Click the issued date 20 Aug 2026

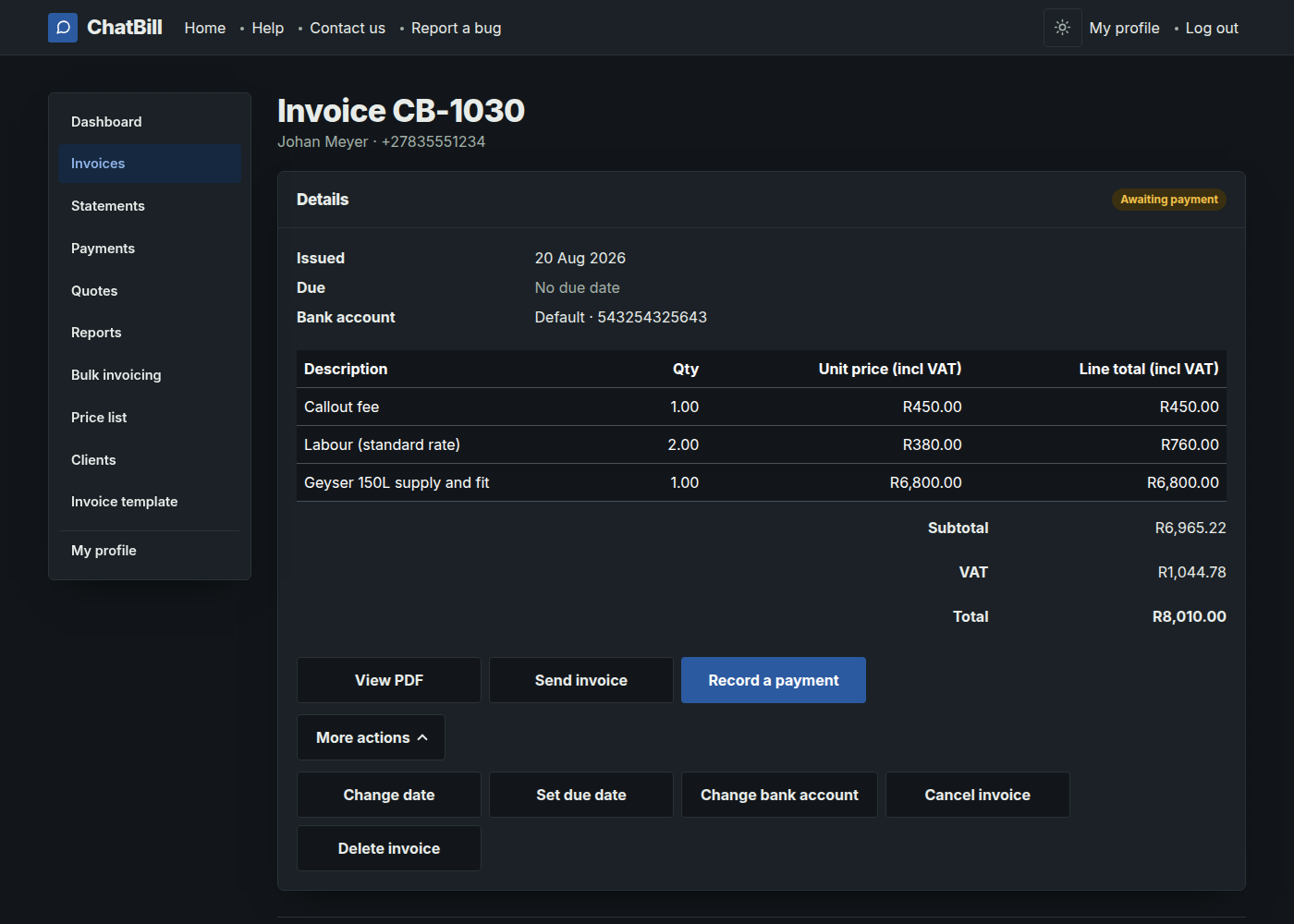pyautogui.click(x=580, y=258)
